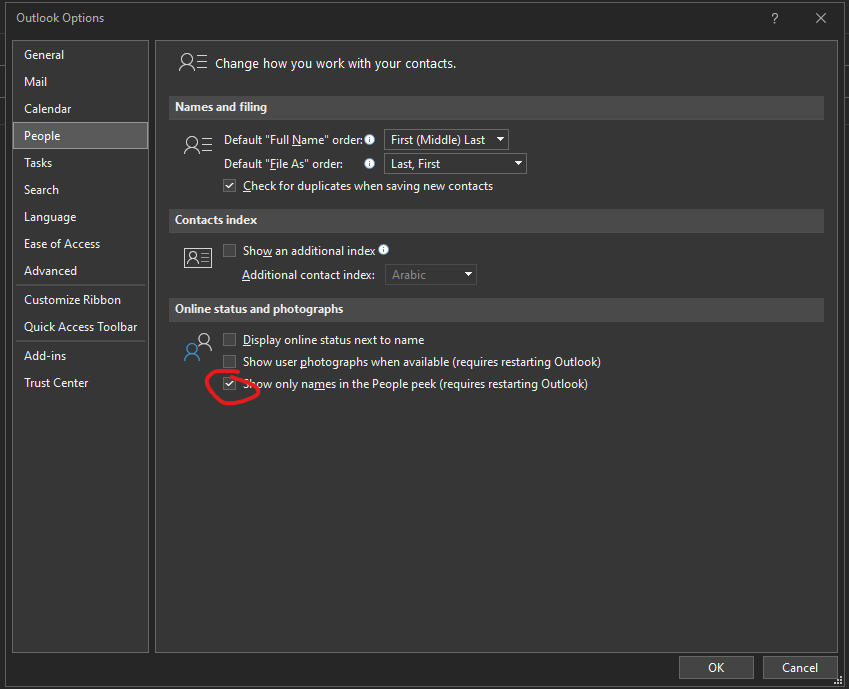Click the Contacts index card icon

point(198,258)
